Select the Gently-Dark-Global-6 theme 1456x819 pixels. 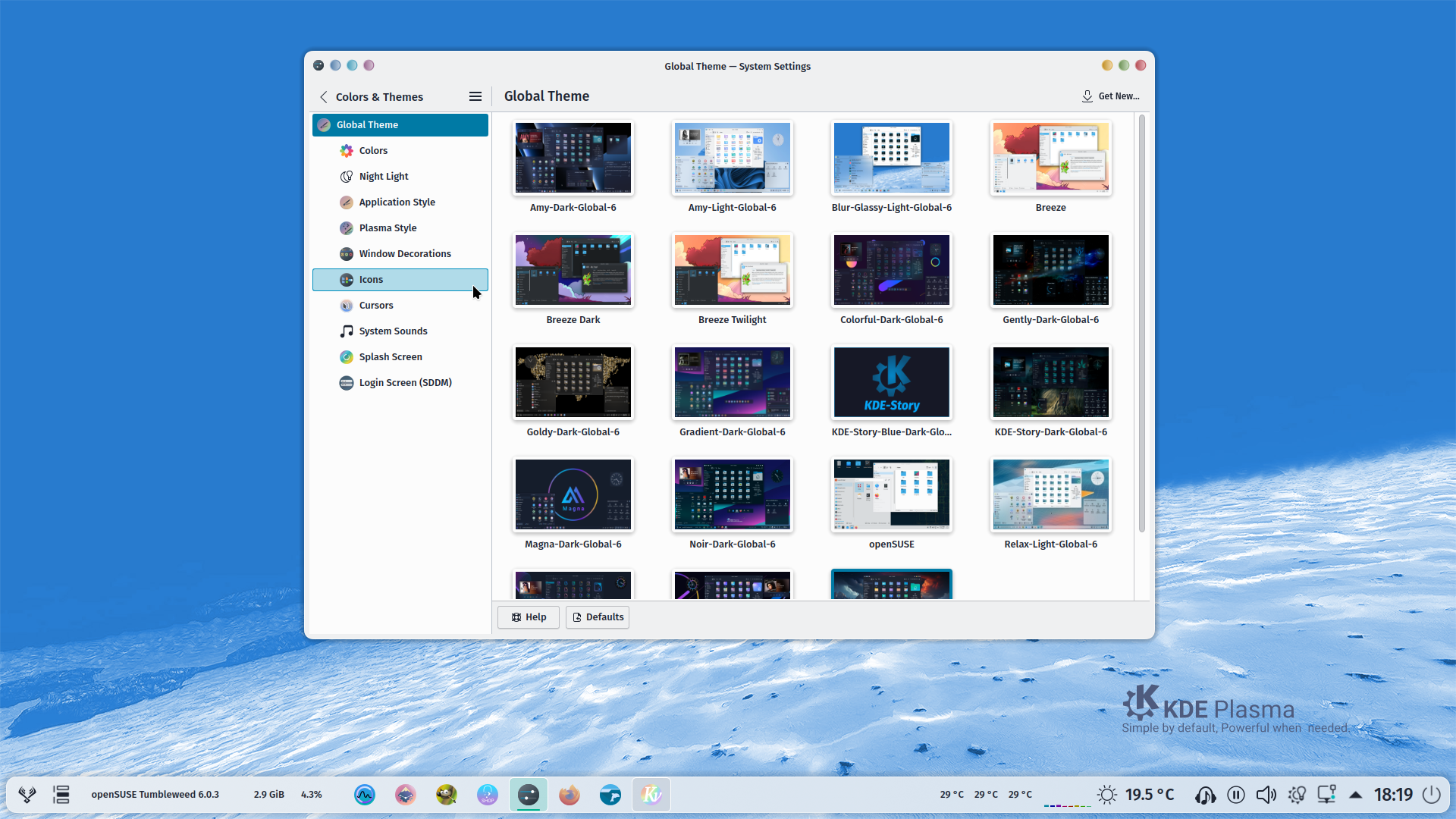pyautogui.click(x=1051, y=270)
